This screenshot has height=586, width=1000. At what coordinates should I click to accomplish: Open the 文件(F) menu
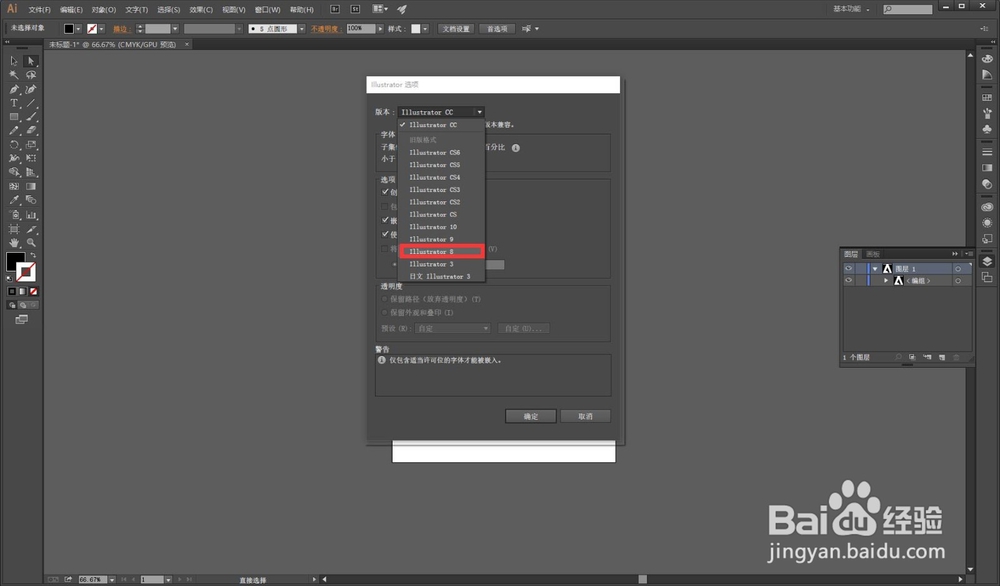[x=40, y=10]
